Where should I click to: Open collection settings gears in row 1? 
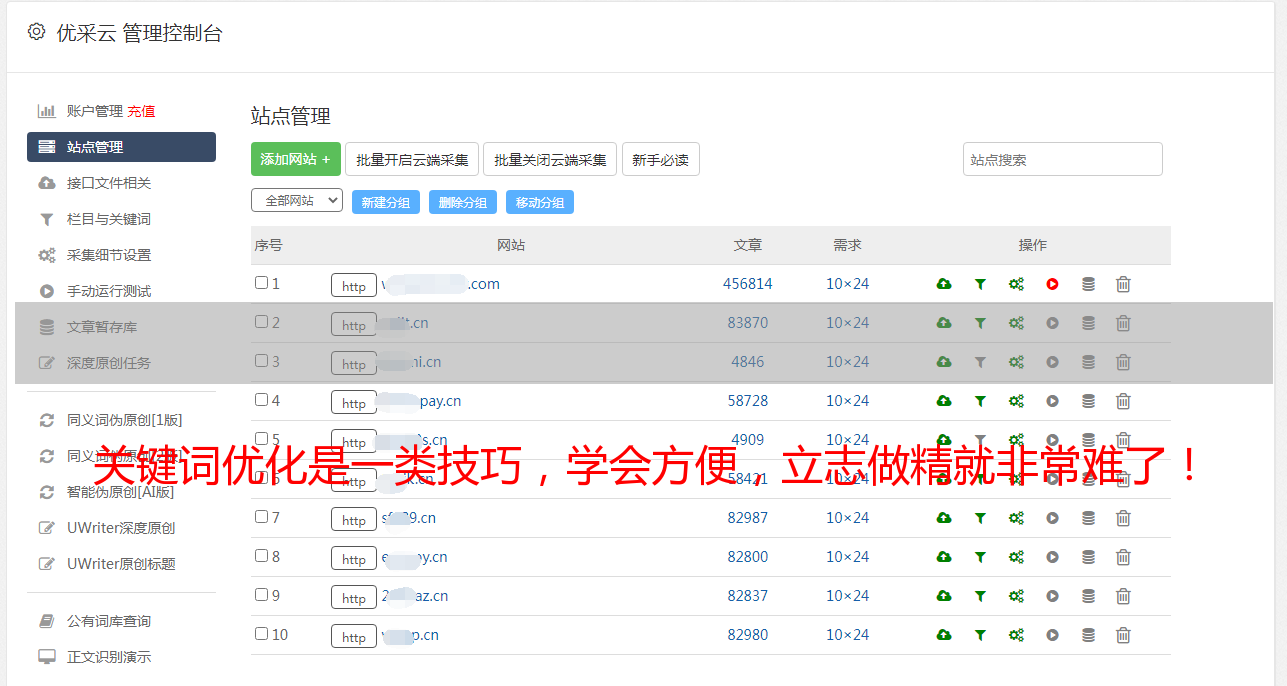[1016, 284]
